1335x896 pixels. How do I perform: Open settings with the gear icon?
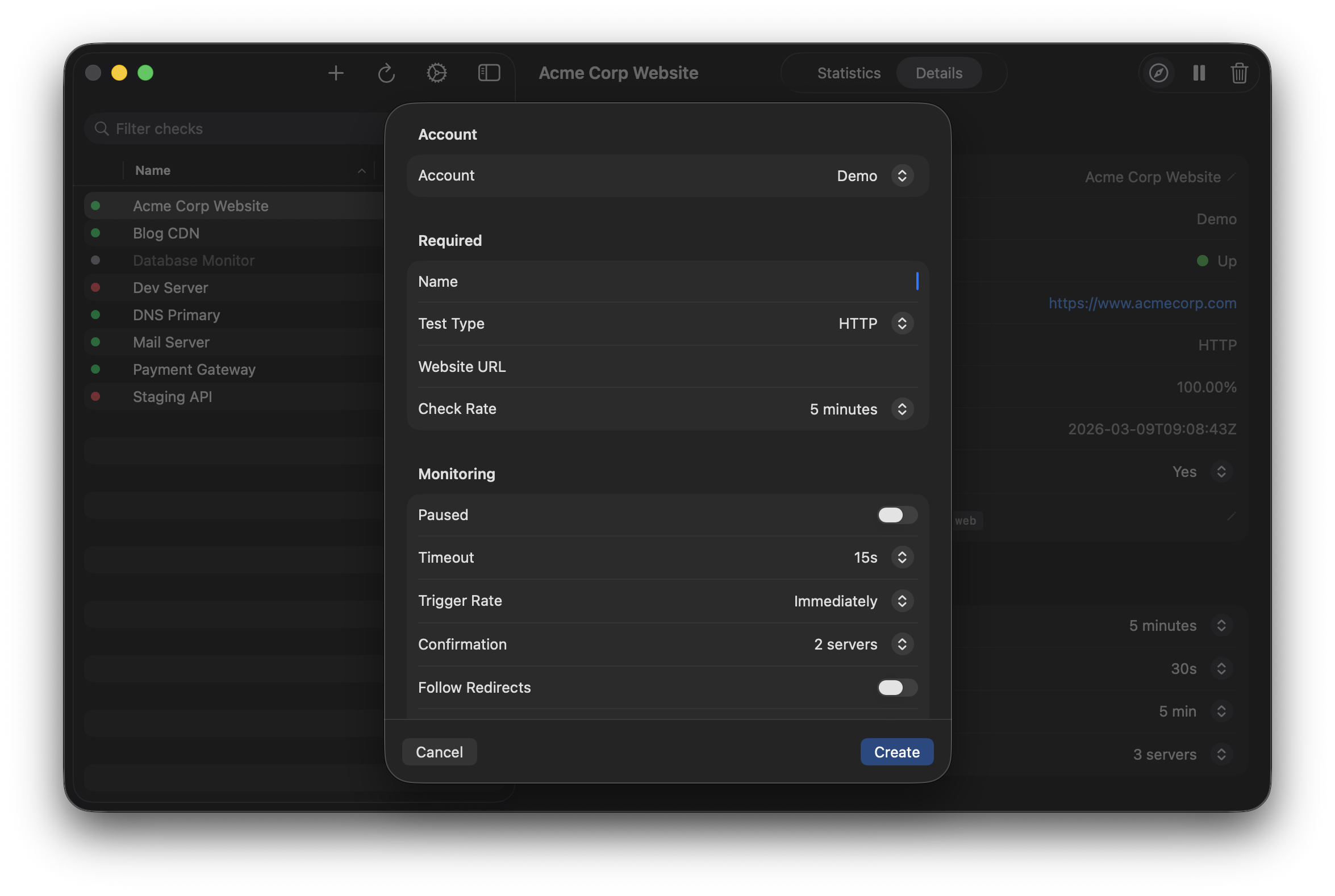pyautogui.click(x=437, y=73)
